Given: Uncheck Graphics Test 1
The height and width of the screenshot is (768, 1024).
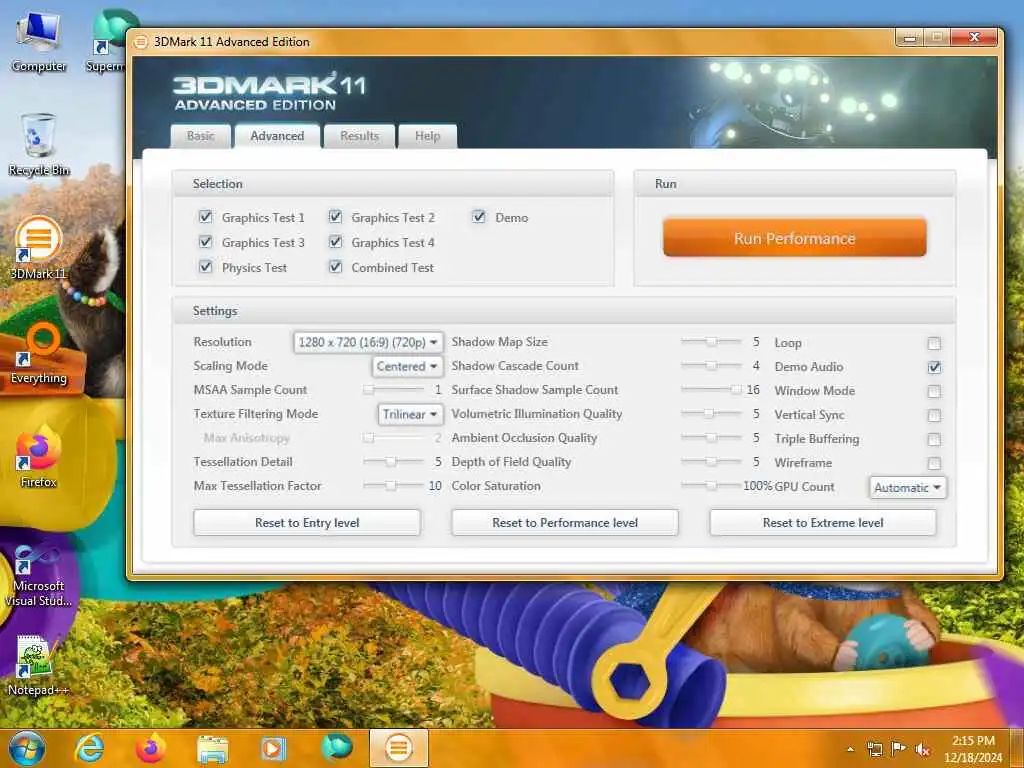Looking at the screenshot, I should (x=206, y=217).
